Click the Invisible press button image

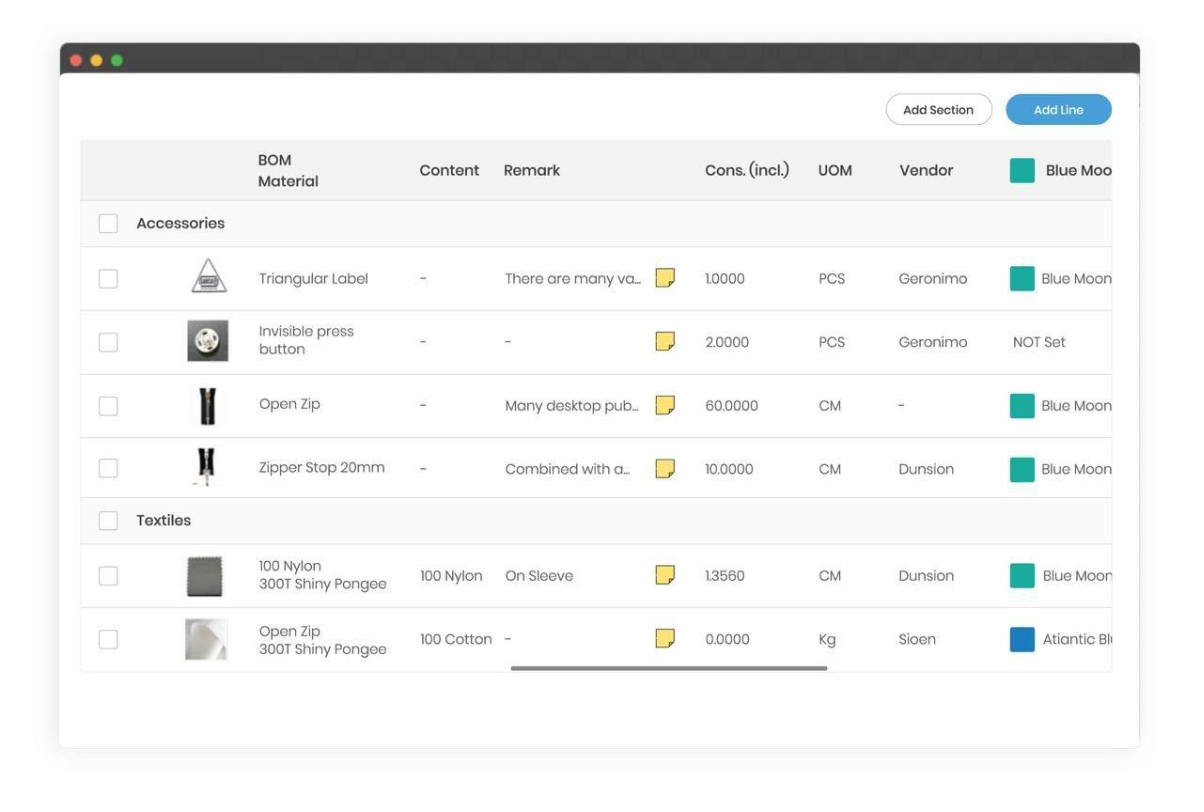click(208, 341)
